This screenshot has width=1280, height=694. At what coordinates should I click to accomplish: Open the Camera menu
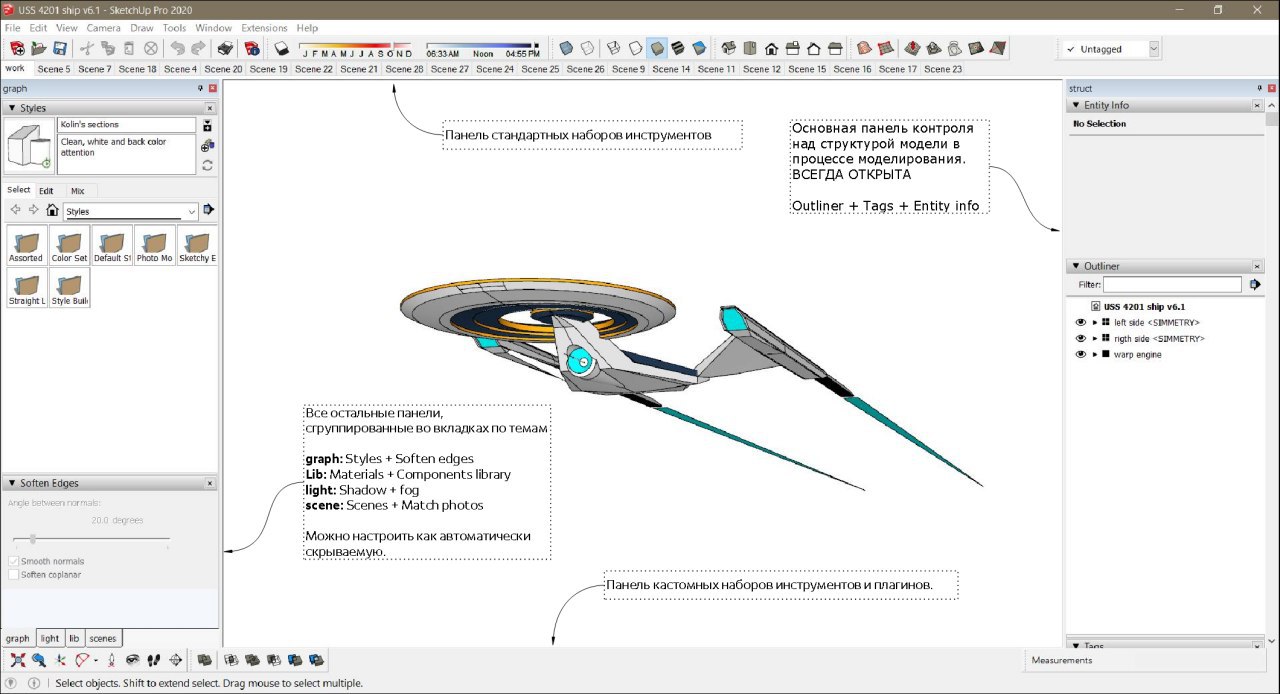click(x=103, y=28)
